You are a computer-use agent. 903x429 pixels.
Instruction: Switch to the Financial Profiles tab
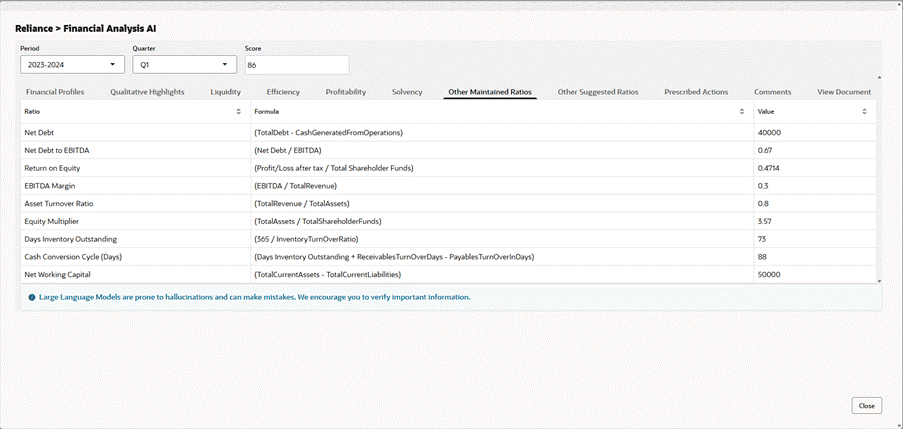[55, 92]
